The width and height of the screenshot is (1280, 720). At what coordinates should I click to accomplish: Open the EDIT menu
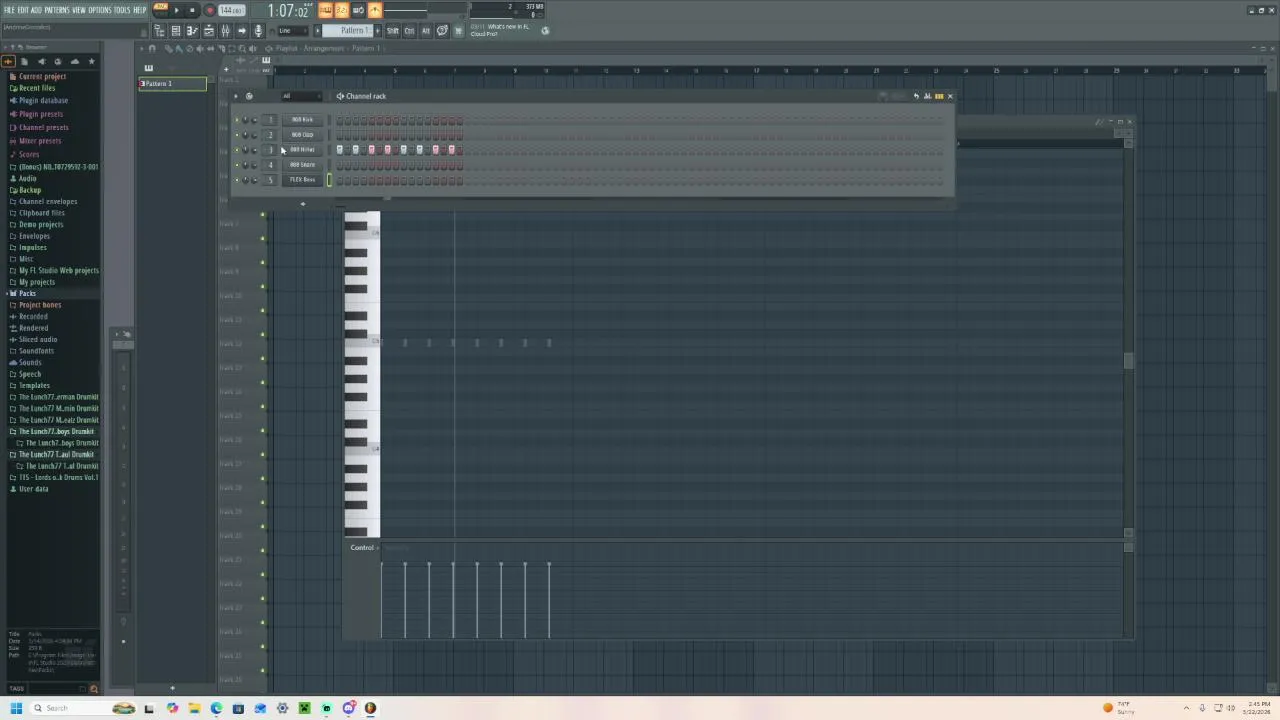(x=23, y=10)
